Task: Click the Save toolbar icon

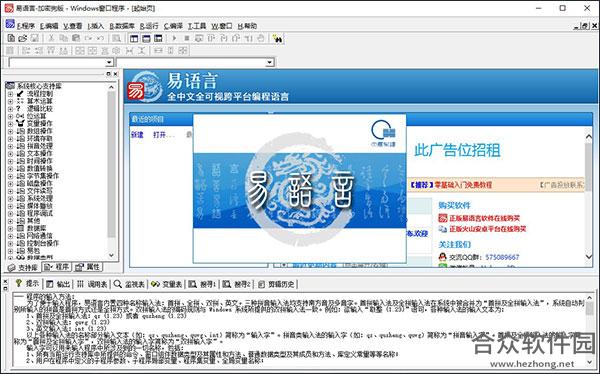Action: 34,38
